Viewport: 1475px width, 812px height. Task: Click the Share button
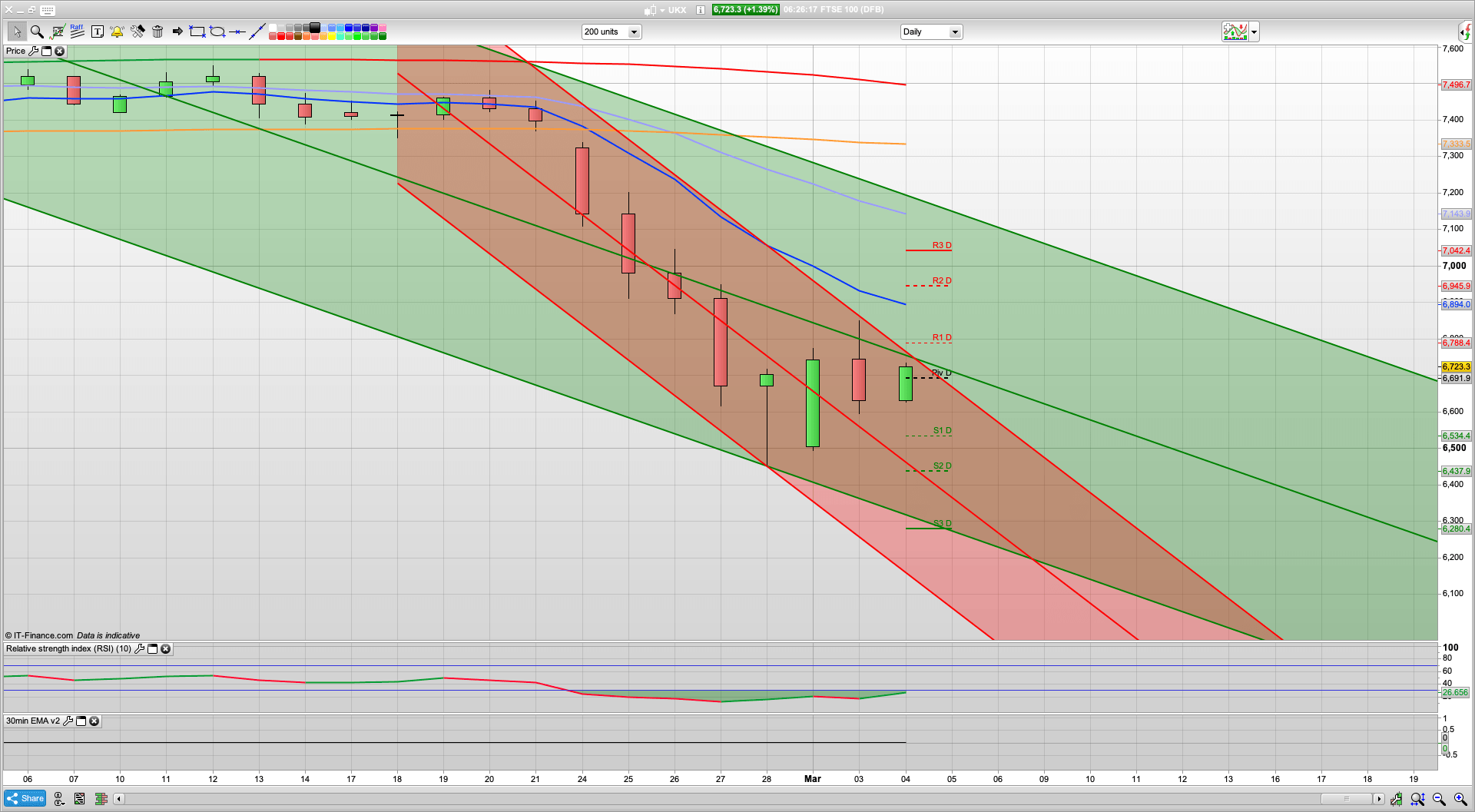click(x=25, y=798)
